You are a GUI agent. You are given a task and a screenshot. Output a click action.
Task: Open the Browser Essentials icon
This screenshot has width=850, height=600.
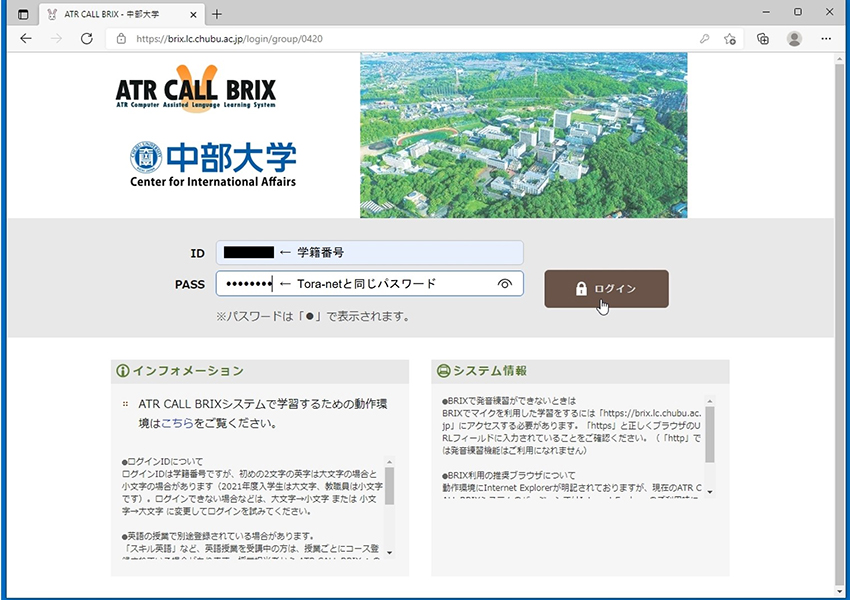tap(762, 38)
